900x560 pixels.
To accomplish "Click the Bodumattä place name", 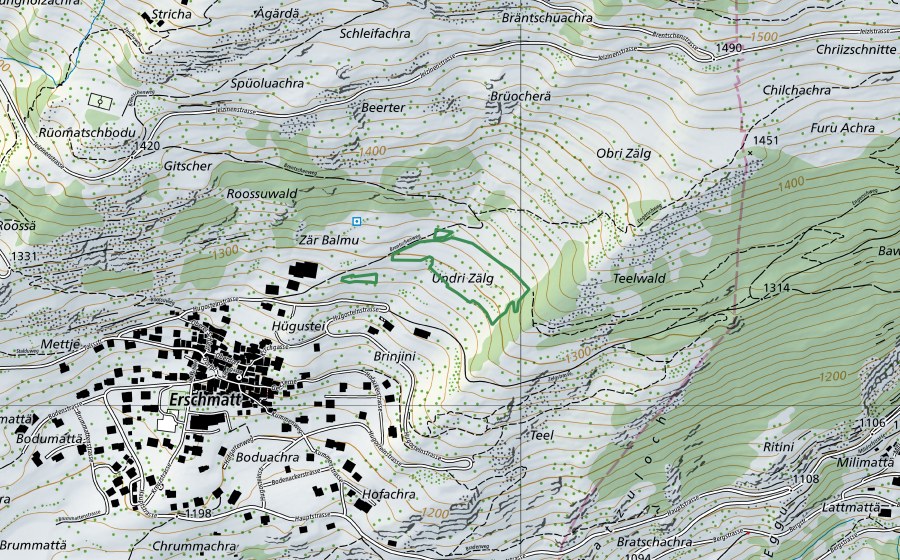I will pyautogui.click(x=50, y=438).
